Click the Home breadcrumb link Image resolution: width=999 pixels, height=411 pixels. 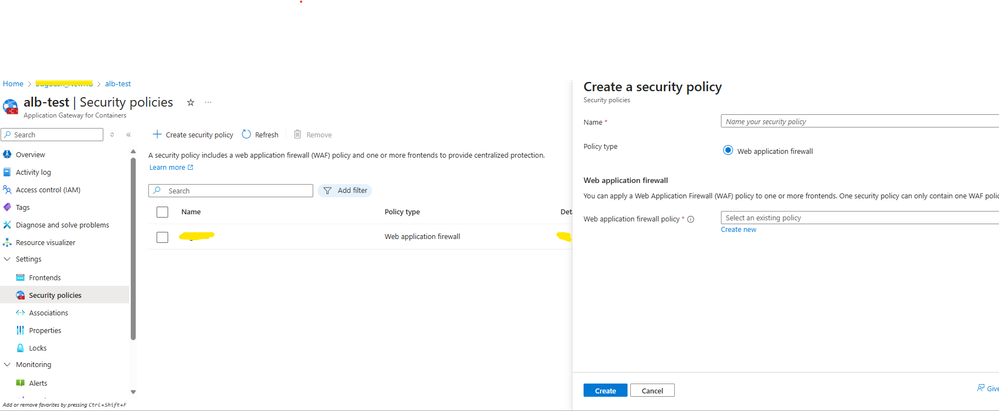click(x=13, y=84)
